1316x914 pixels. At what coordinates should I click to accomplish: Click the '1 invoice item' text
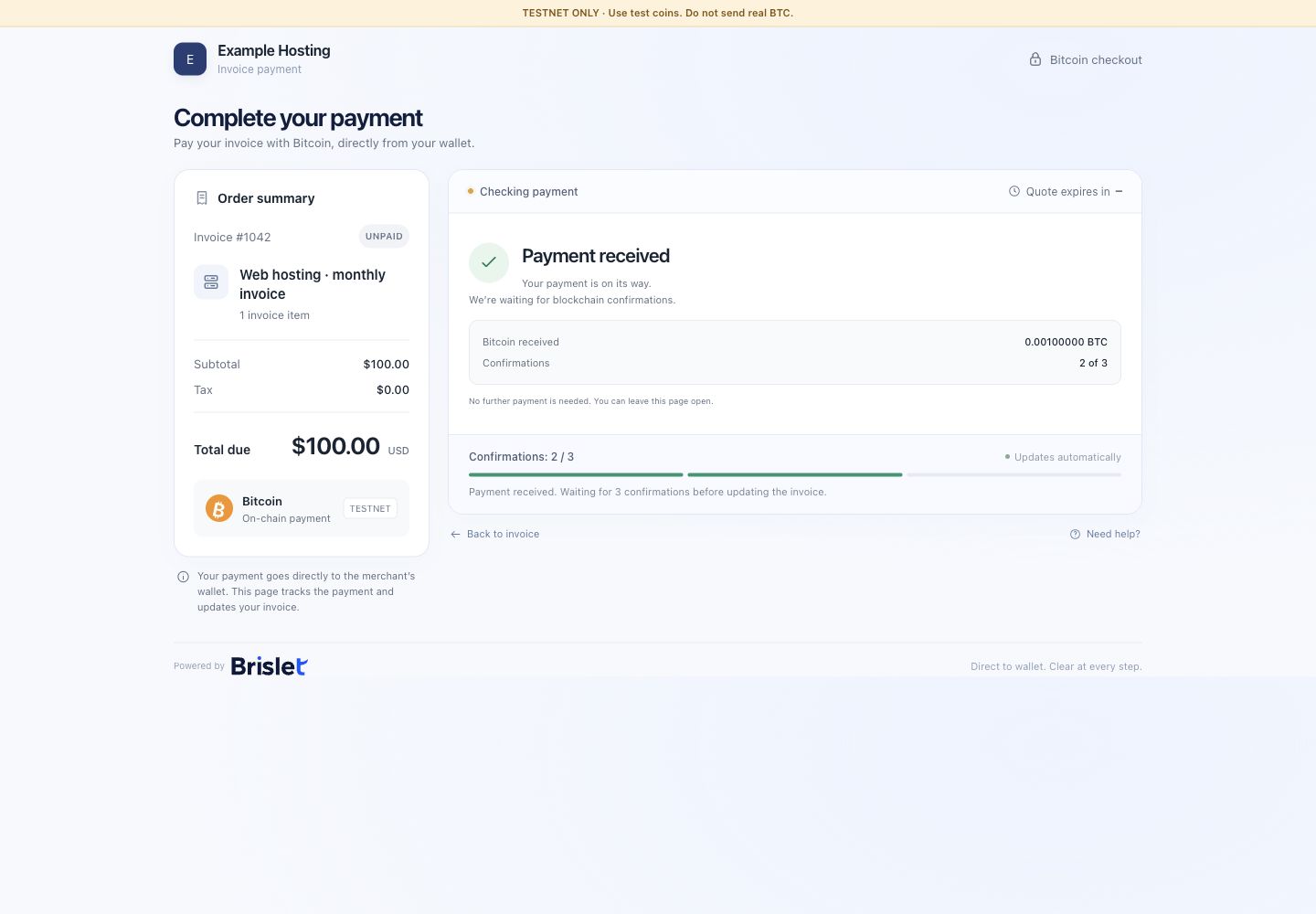coord(274,315)
